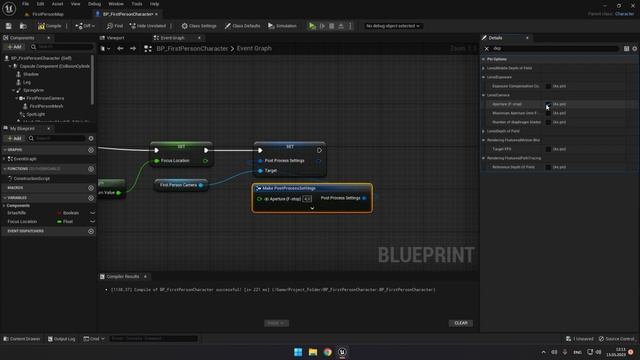Click the Simulation button
The width and height of the screenshot is (640, 360).
pyautogui.click(x=282, y=26)
